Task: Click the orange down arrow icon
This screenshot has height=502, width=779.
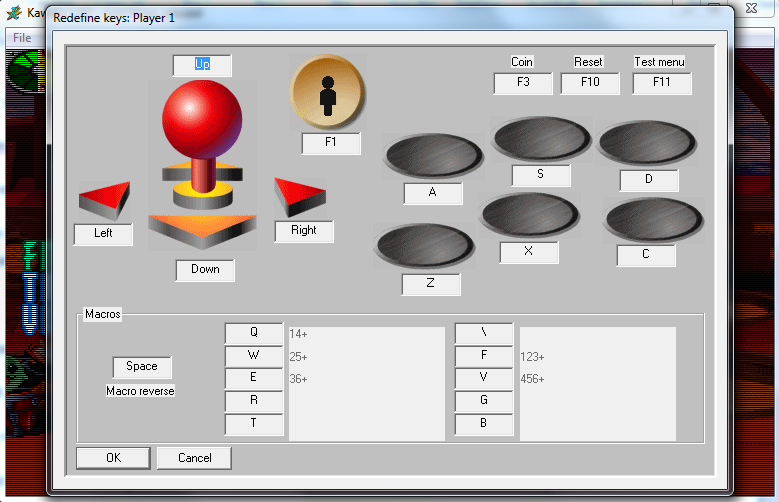Action: coord(204,230)
